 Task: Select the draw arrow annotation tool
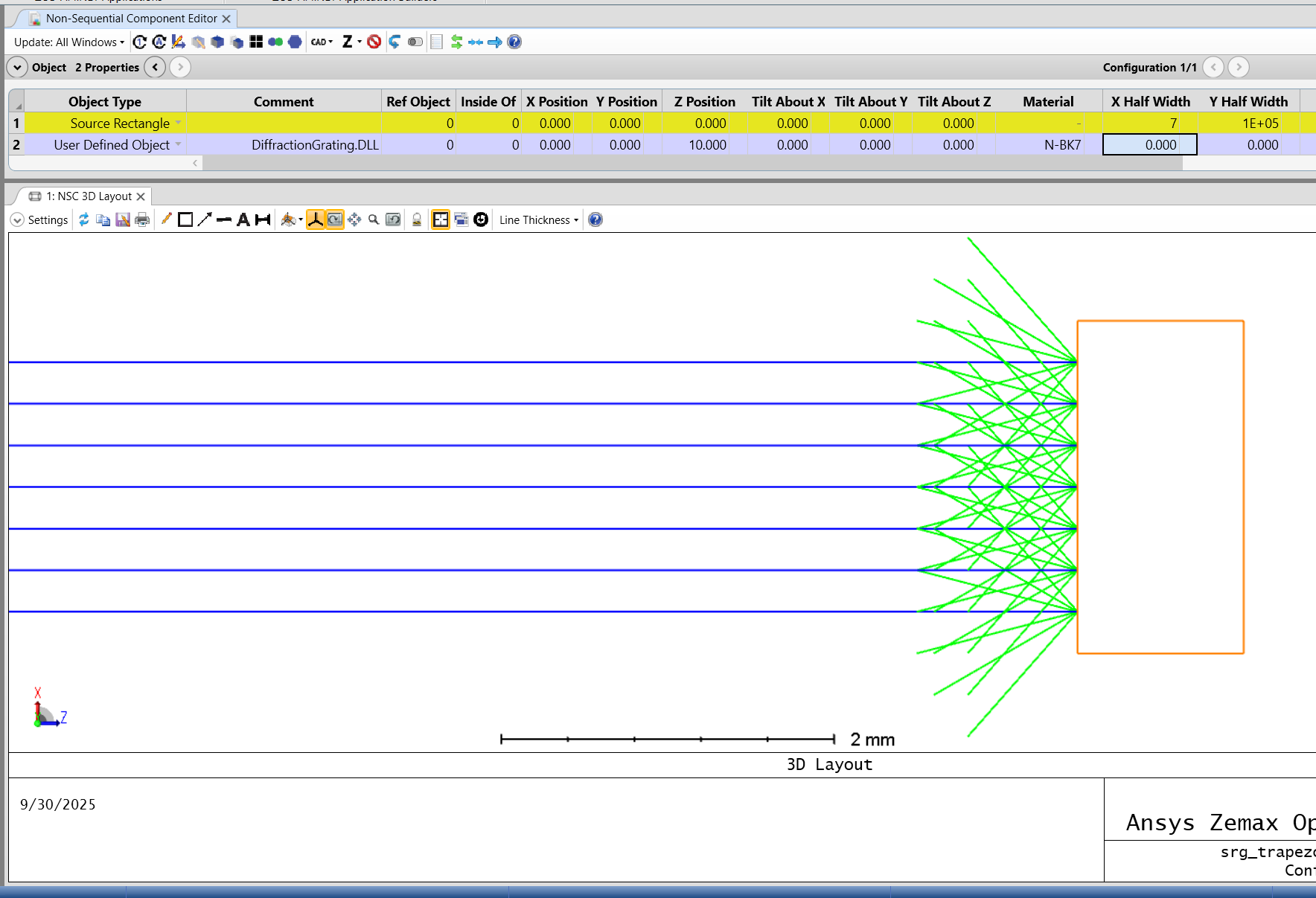click(205, 219)
